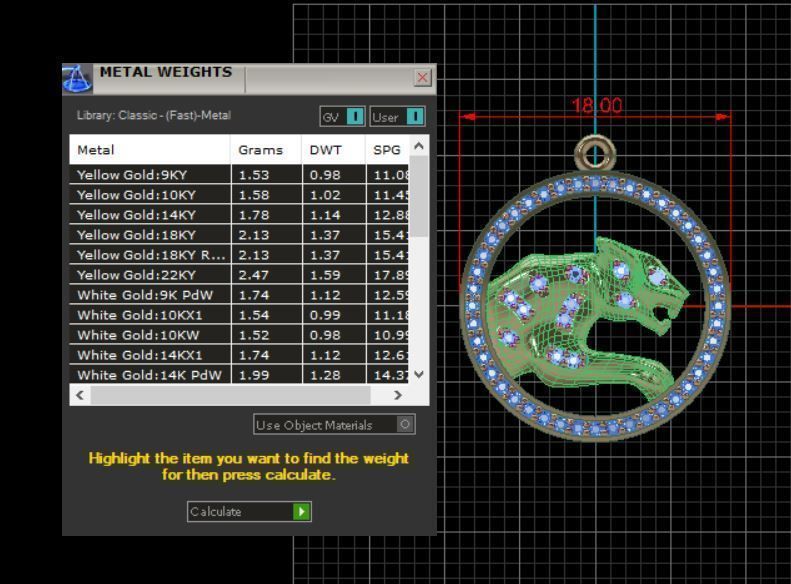The image size is (791, 584).
Task: Select the pendant bail ring in viewport
Action: click(595, 153)
